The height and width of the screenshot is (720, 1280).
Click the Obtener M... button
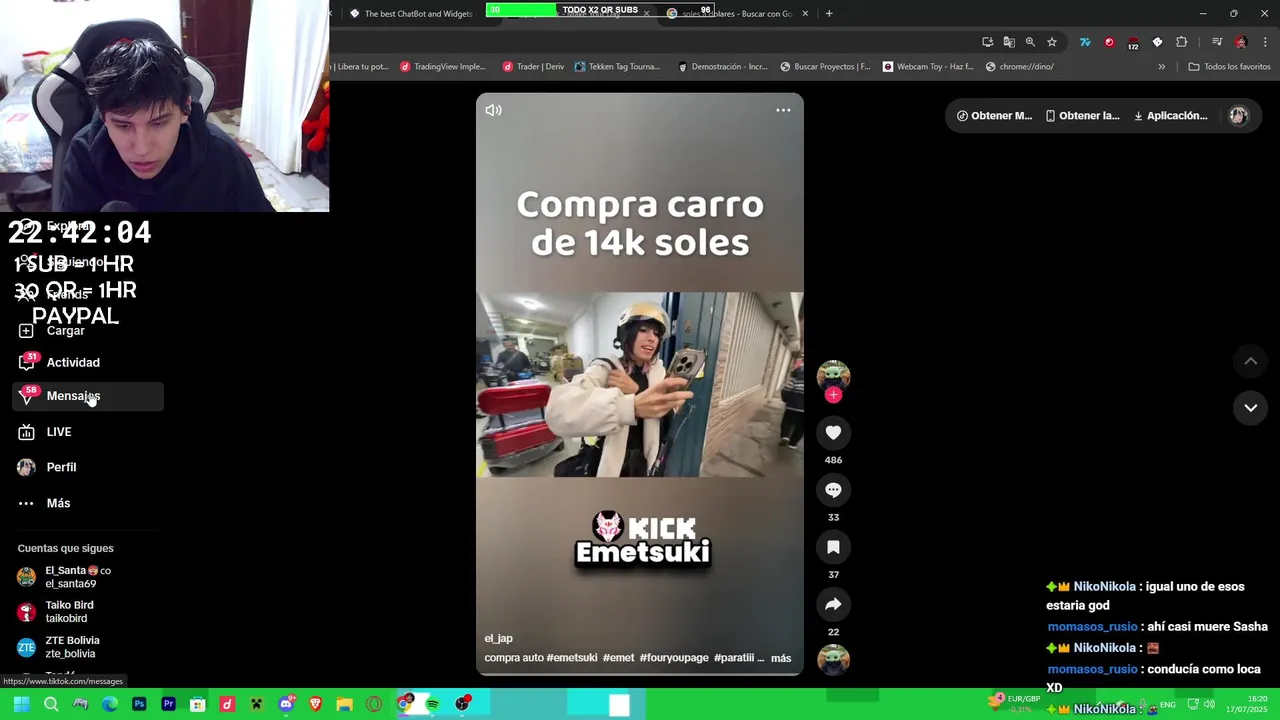click(x=994, y=116)
